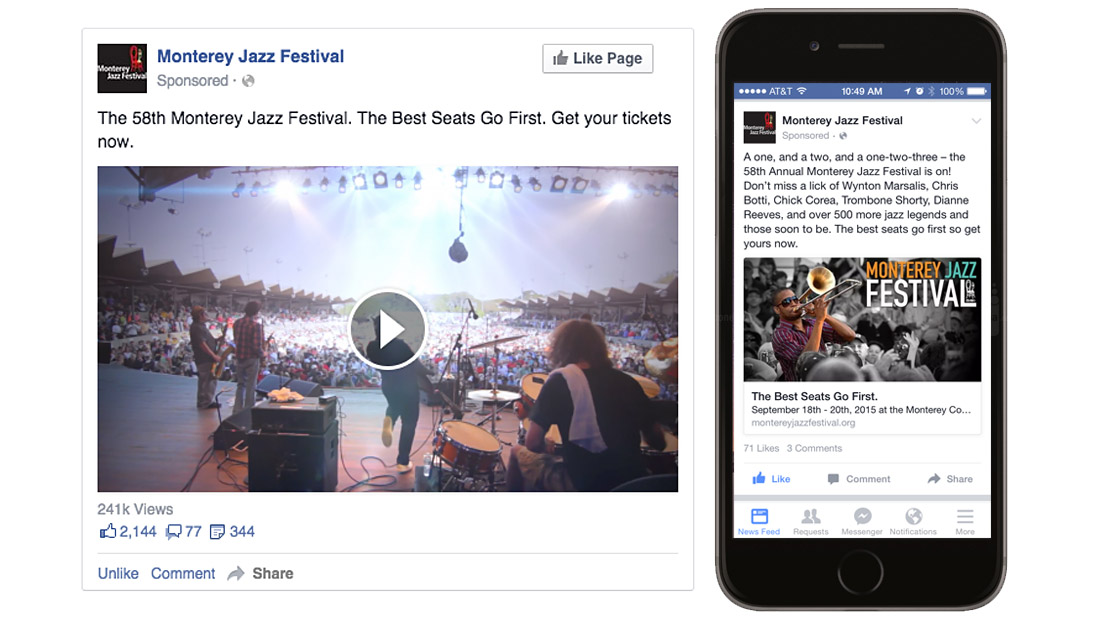The height and width of the screenshot is (619, 1100).
Task: Expand the post options chevron on phone
Action: [976, 121]
